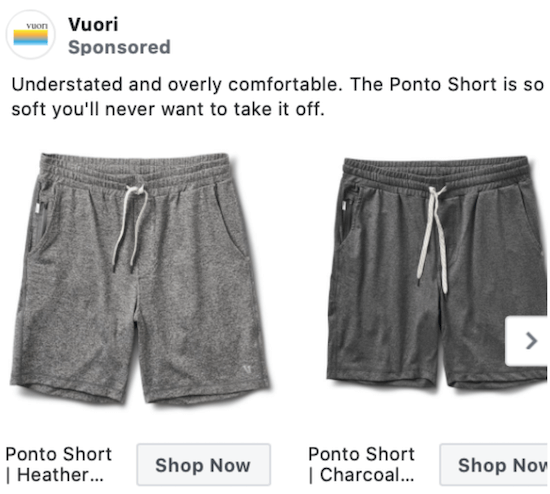550x494 pixels.
Task: Shop Now for the Heather Ponto Short
Action: pyautogui.click(x=203, y=465)
